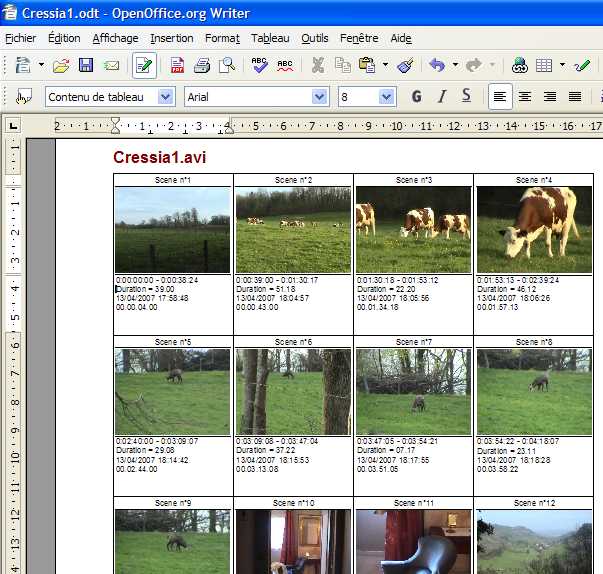Click the 'Duration = 23.11' text

click(x=506, y=451)
